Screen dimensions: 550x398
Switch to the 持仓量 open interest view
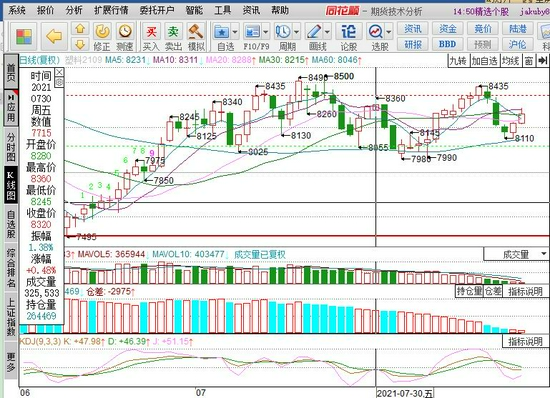tap(469, 291)
